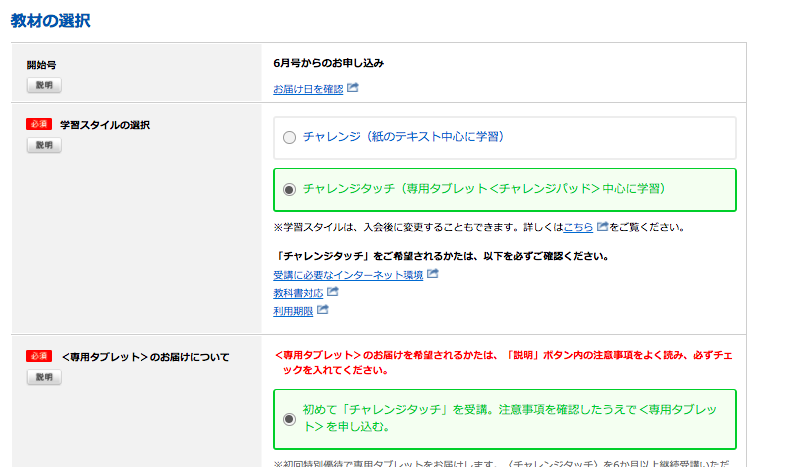Choose the 初めて「チャレンジタッチ」を受講 radio option
Viewport: 799px width, 467px height.
[x=289, y=419]
